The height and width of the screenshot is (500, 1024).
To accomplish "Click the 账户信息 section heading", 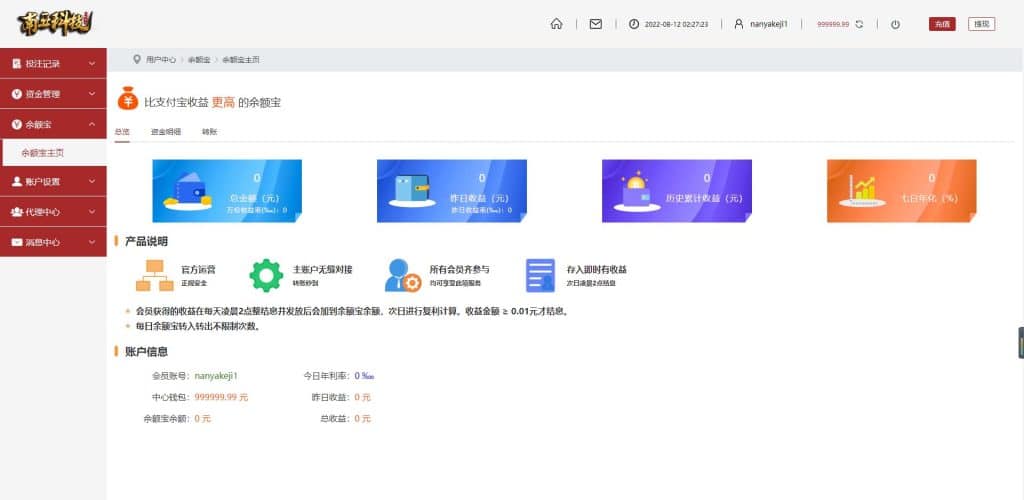I will pos(146,352).
